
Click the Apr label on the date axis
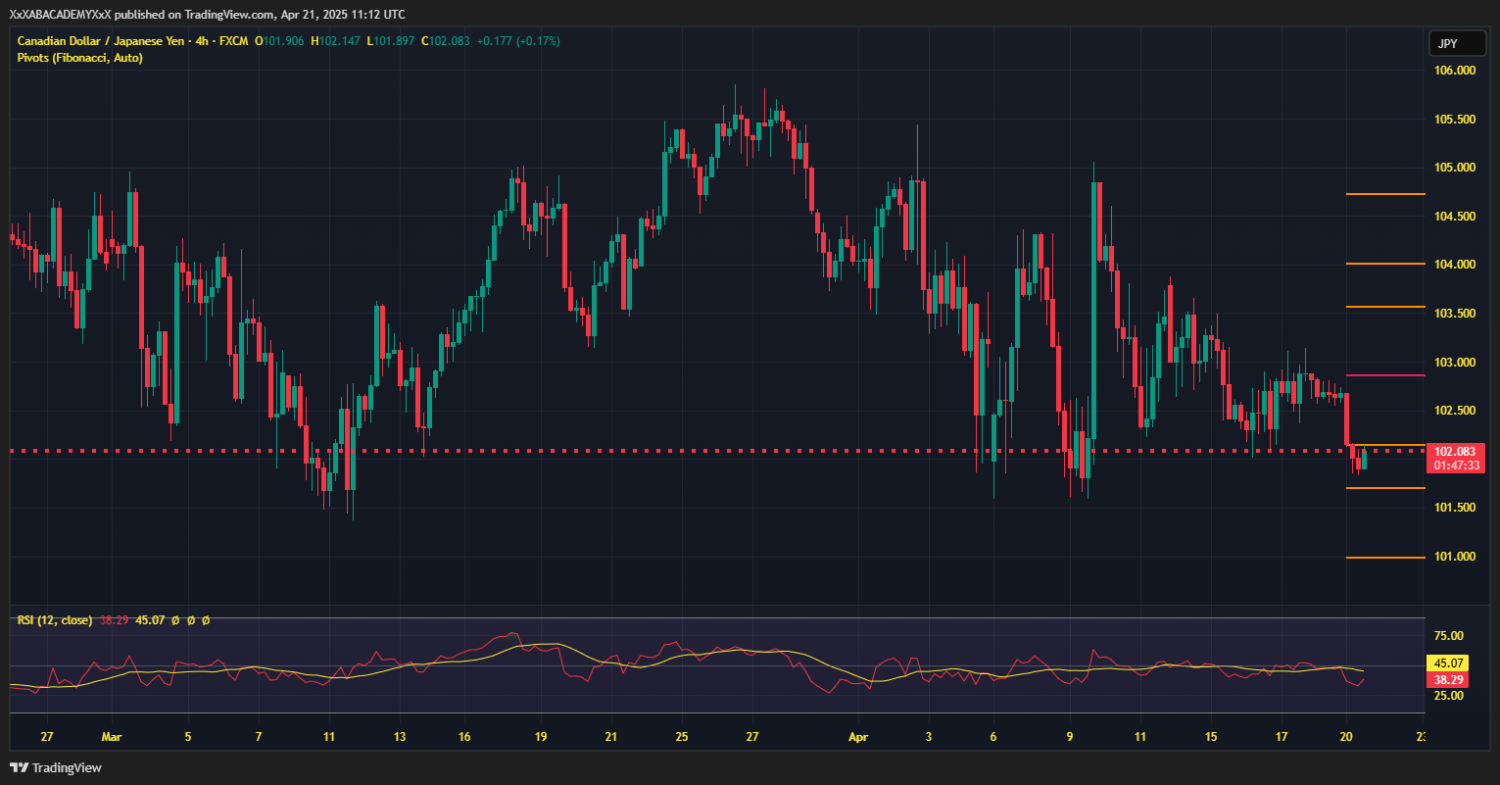coord(857,737)
